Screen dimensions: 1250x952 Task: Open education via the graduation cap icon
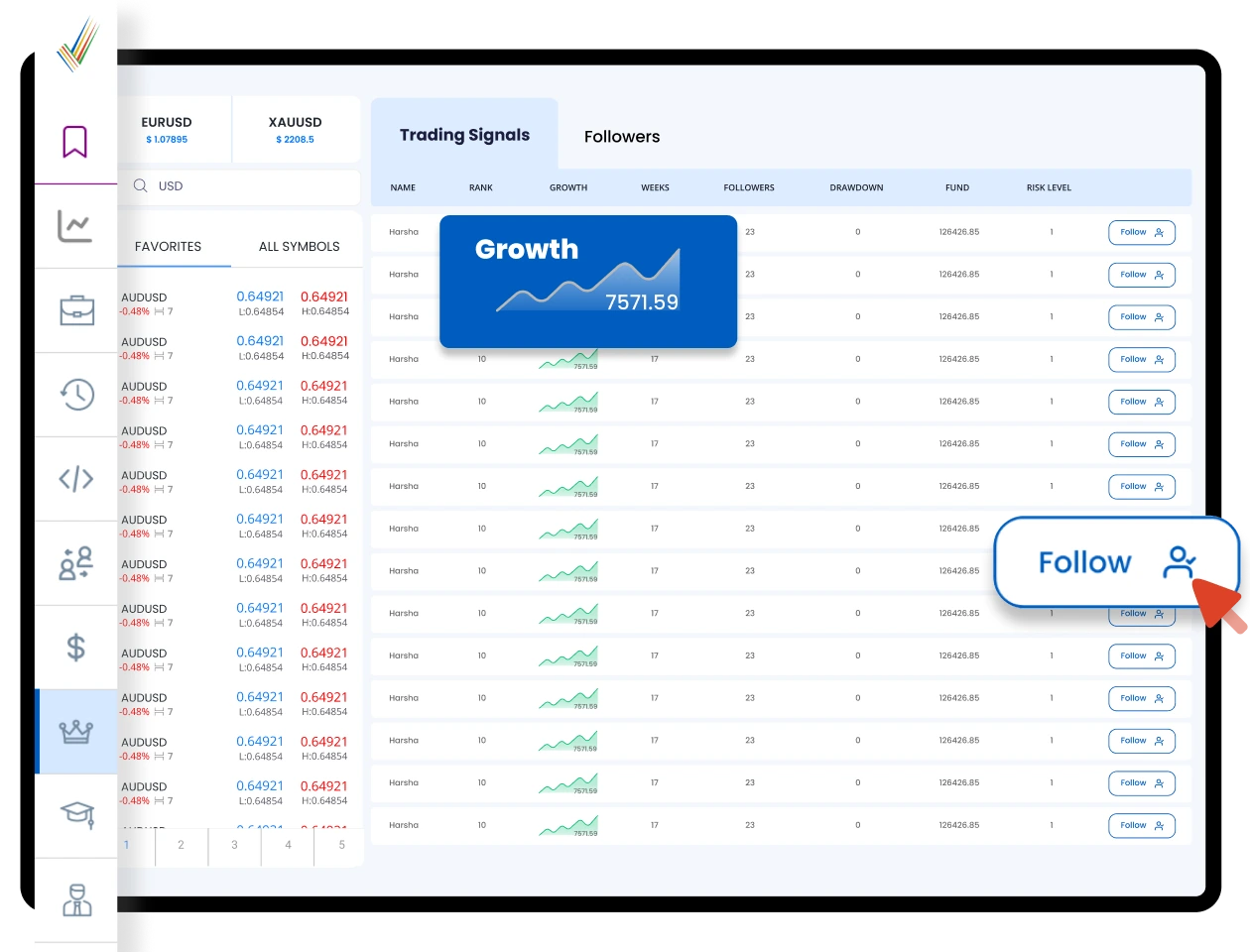coord(74,815)
